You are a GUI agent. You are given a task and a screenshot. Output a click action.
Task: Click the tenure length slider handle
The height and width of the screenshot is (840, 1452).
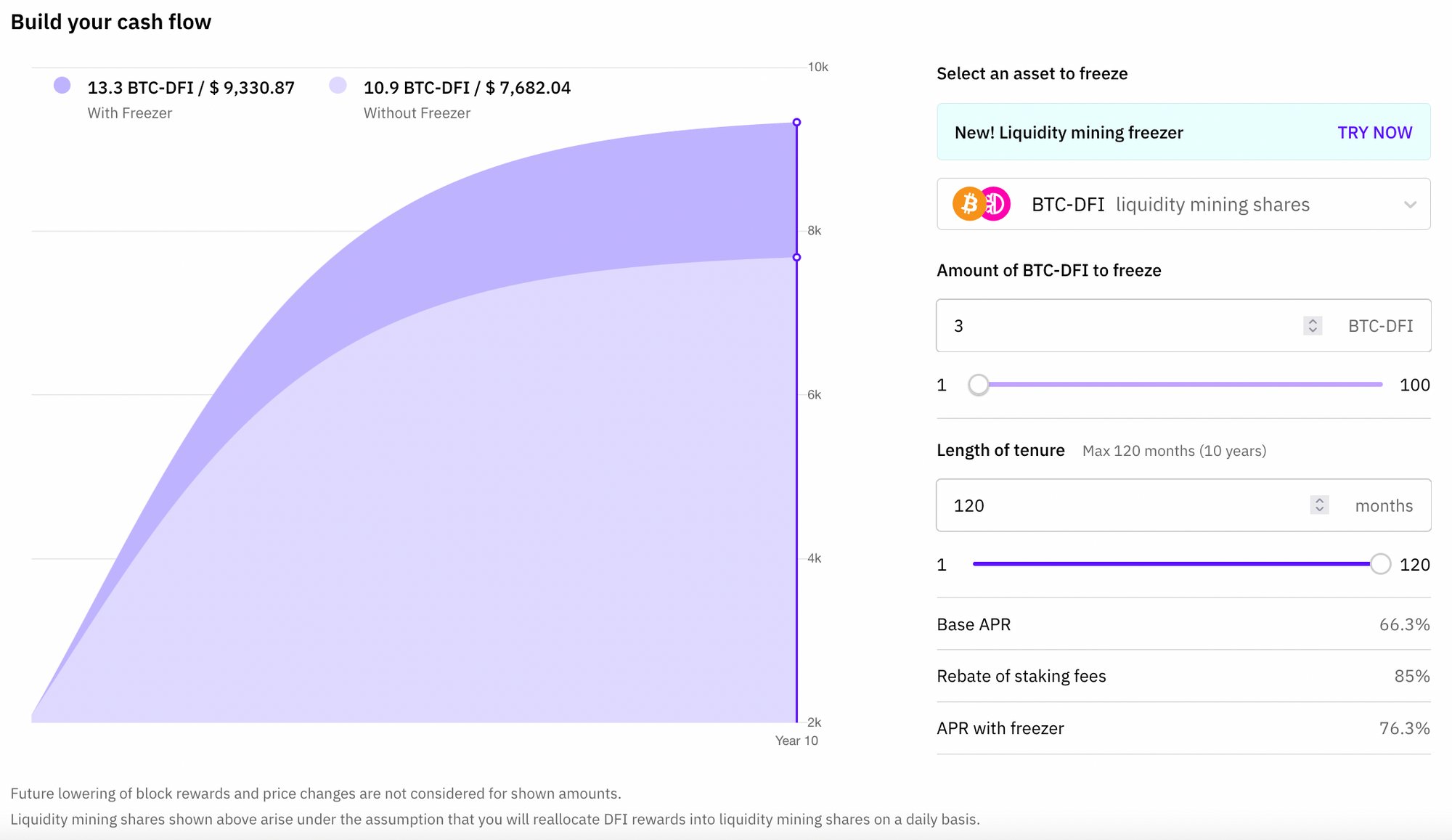1380,564
